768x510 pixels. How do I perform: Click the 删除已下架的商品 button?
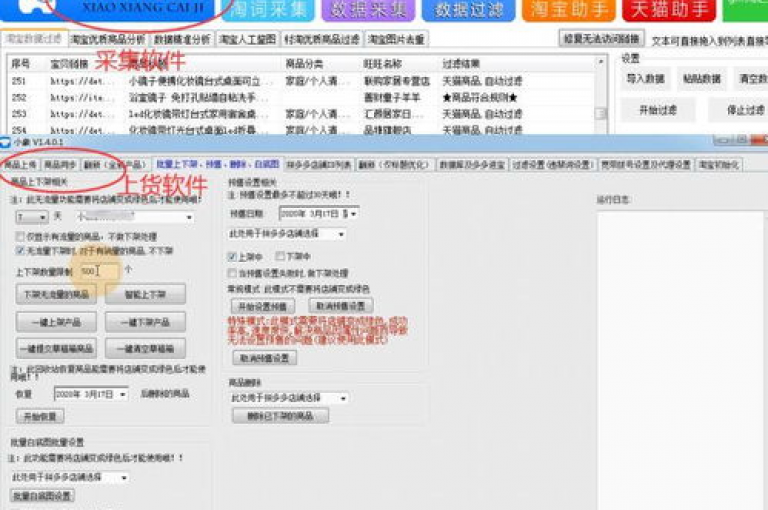point(281,416)
